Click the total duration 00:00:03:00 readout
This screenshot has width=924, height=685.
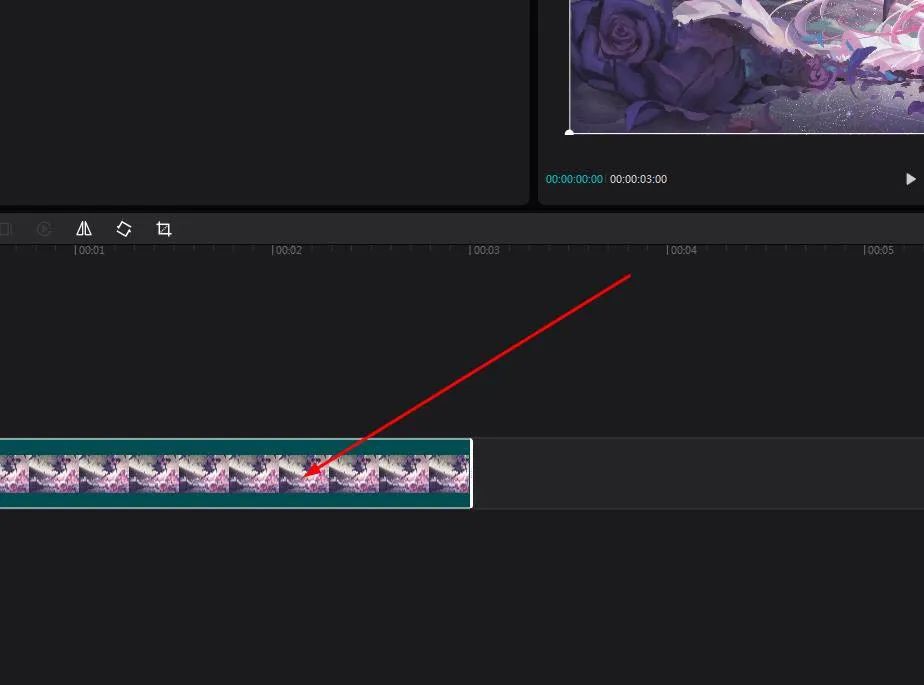point(638,179)
